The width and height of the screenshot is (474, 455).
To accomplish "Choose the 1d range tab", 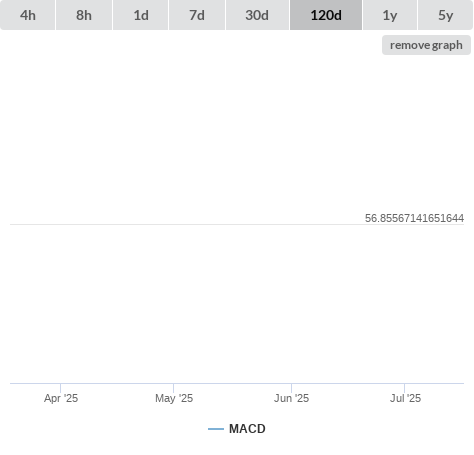I will [141, 15].
